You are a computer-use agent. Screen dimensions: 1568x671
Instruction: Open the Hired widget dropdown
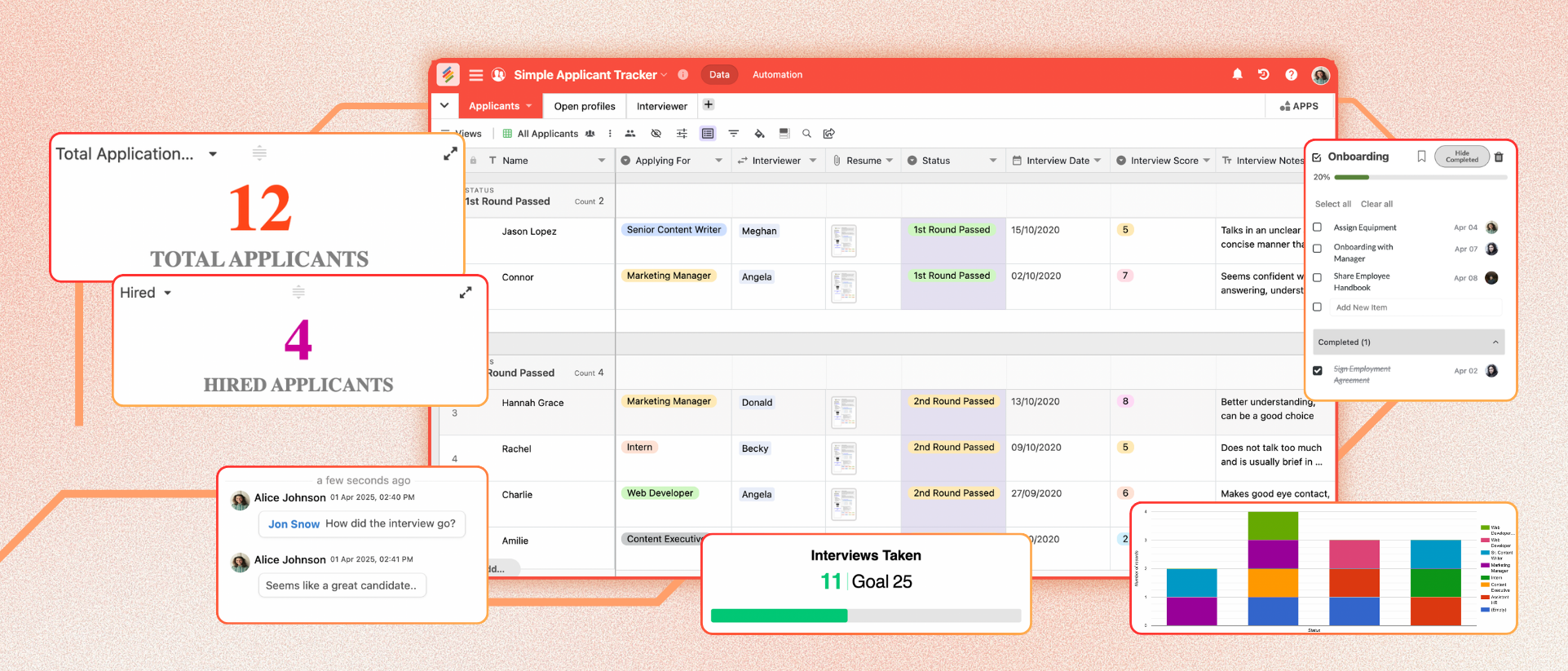[x=167, y=293]
